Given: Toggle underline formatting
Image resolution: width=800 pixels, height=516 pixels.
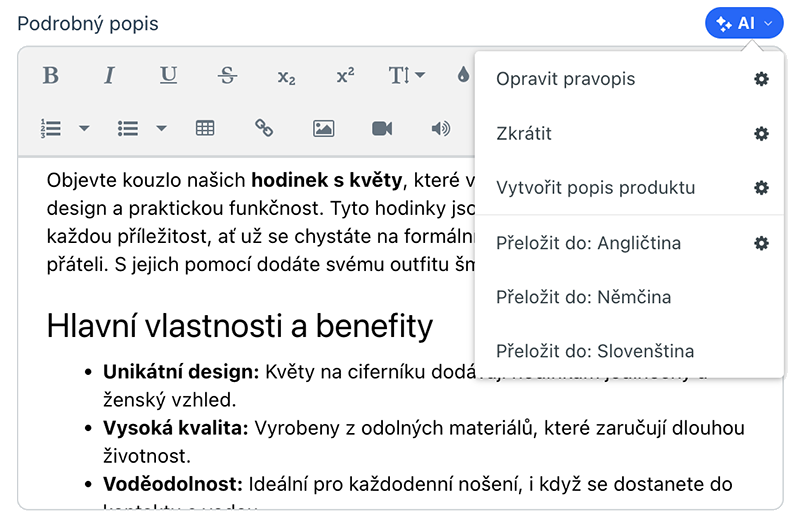Looking at the screenshot, I should (168, 76).
